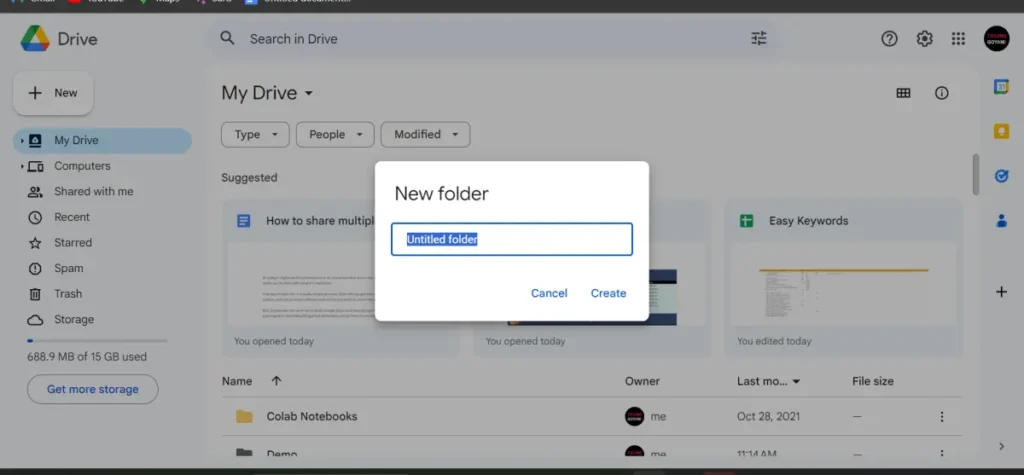
Task: Open Google Tasks in side panel
Action: point(1001,176)
